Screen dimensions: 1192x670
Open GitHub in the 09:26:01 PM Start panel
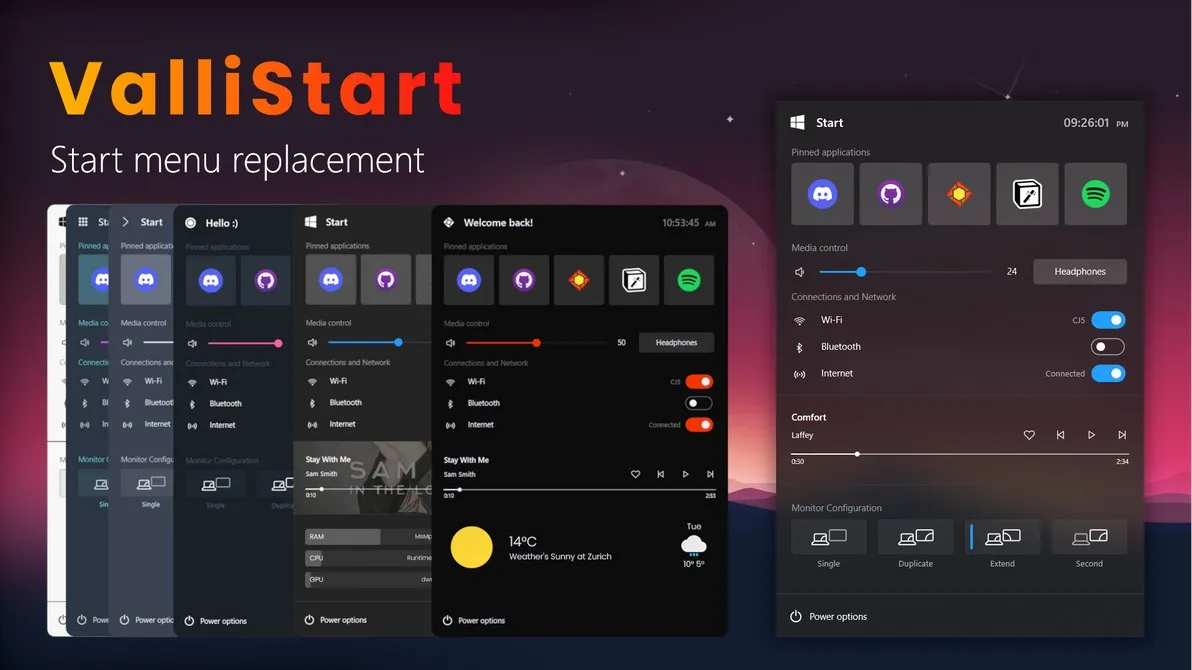tap(890, 194)
